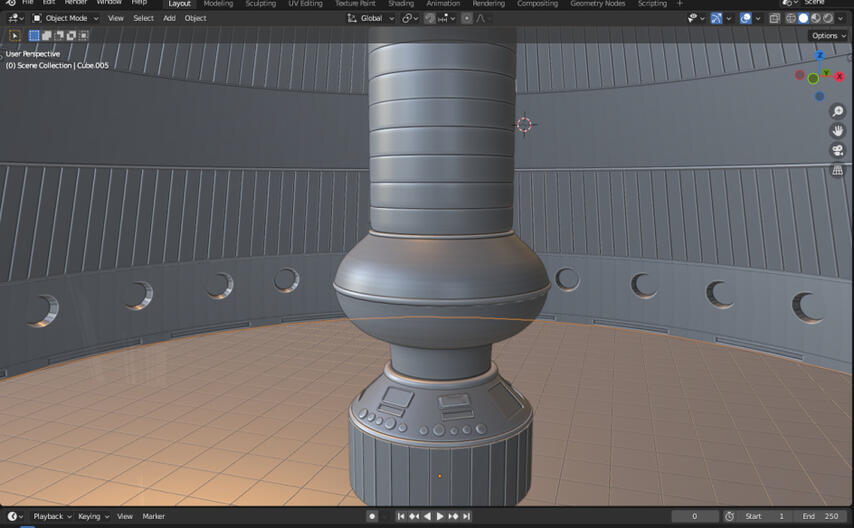Jump to the timeline start frame
The width and height of the screenshot is (854, 528).
401,516
